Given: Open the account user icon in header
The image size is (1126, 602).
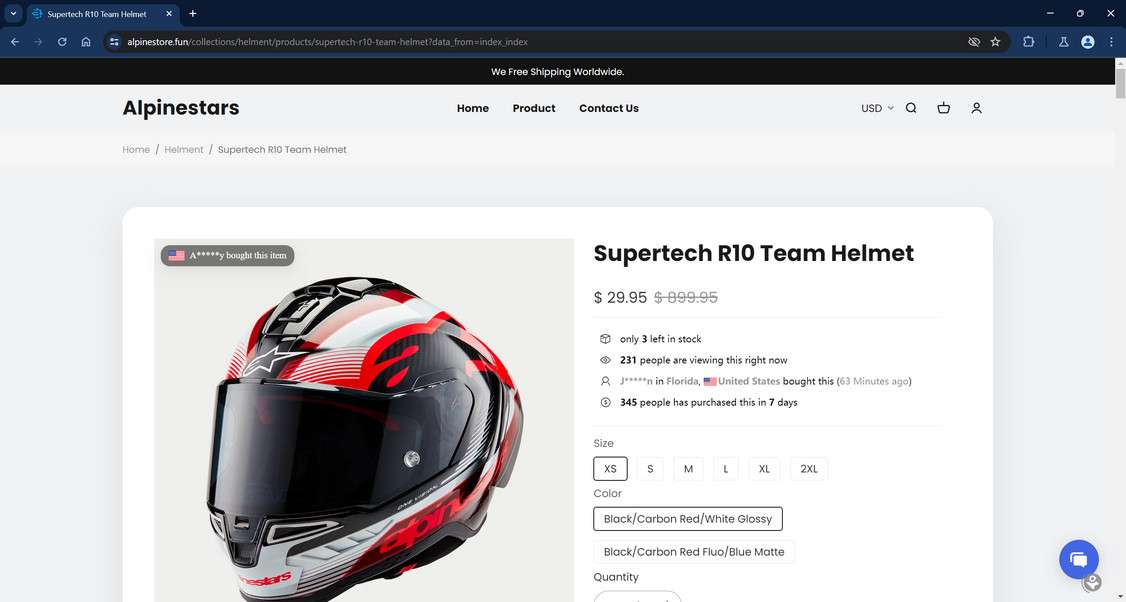Looking at the screenshot, I should [976, 108].
